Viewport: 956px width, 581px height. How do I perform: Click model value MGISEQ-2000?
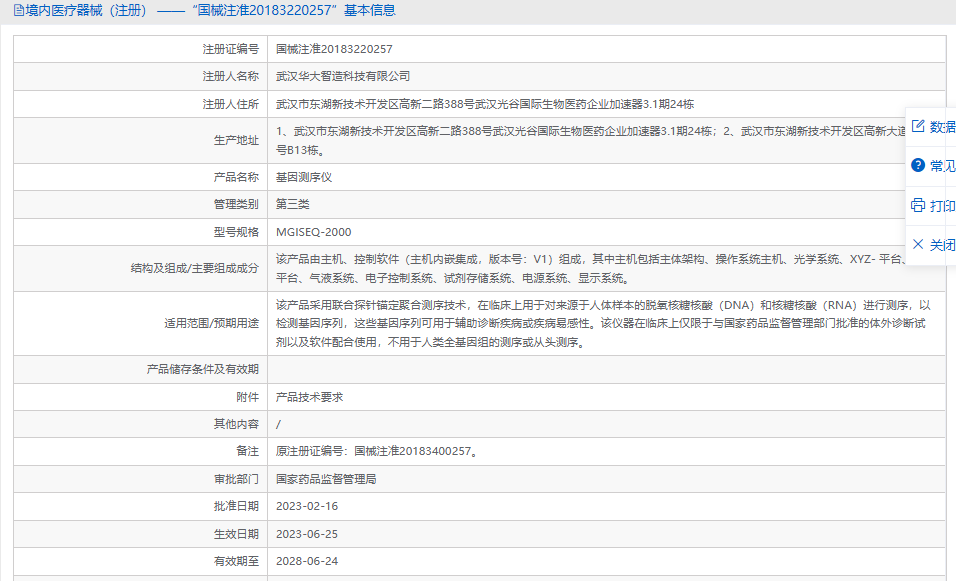(313, 232)
